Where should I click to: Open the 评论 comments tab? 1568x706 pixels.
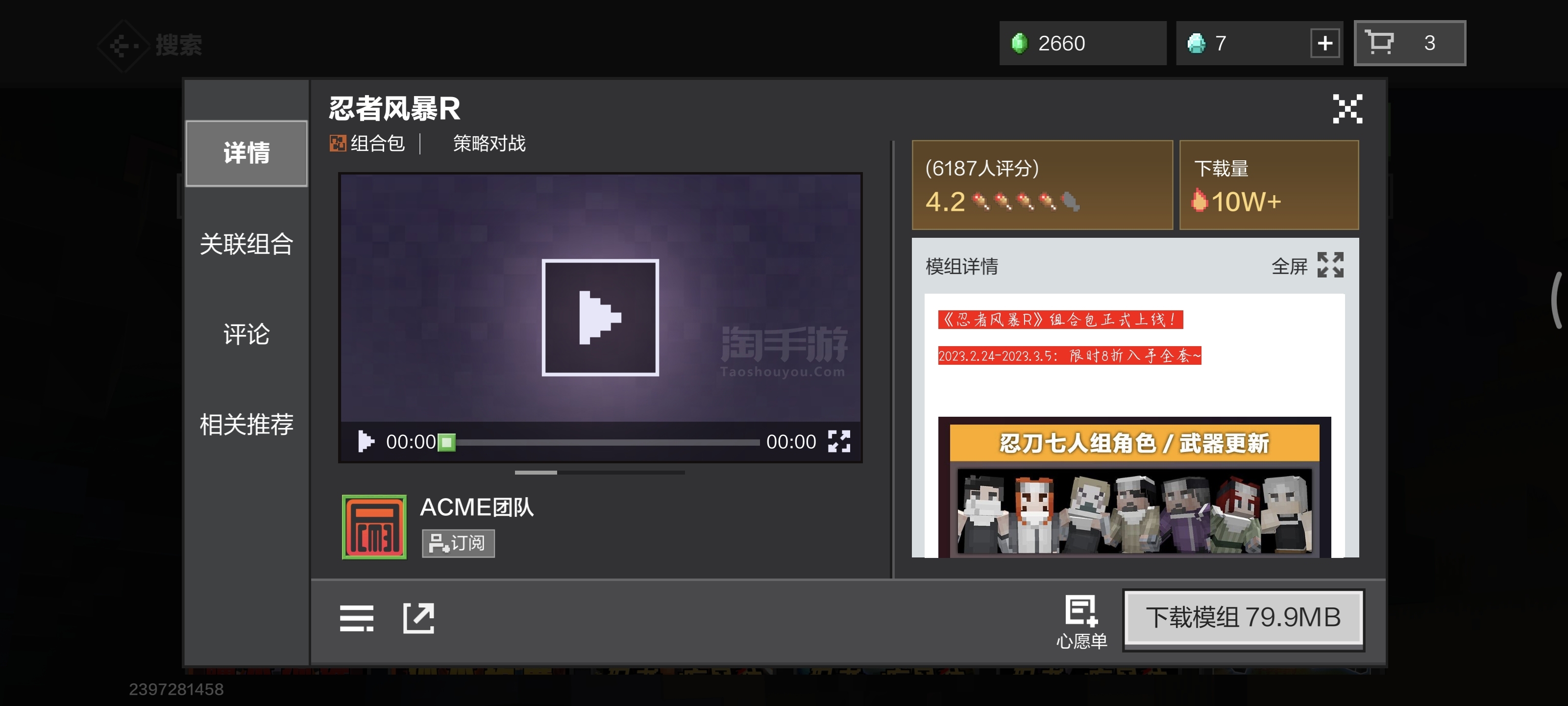[246, 334]
